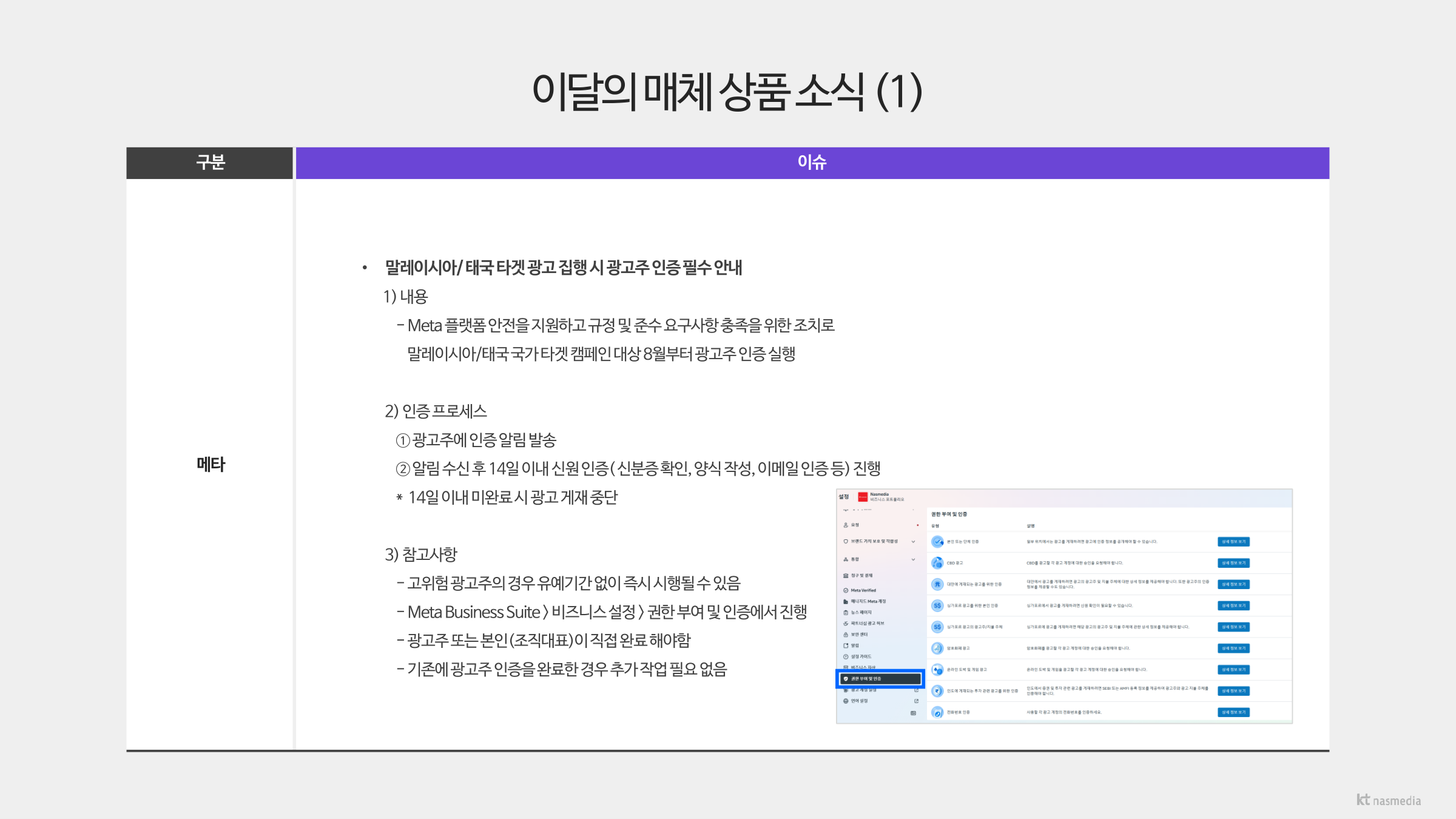Click the person icon for 요청 in sidebar
1456x819 pixels.
coord(846,525)
